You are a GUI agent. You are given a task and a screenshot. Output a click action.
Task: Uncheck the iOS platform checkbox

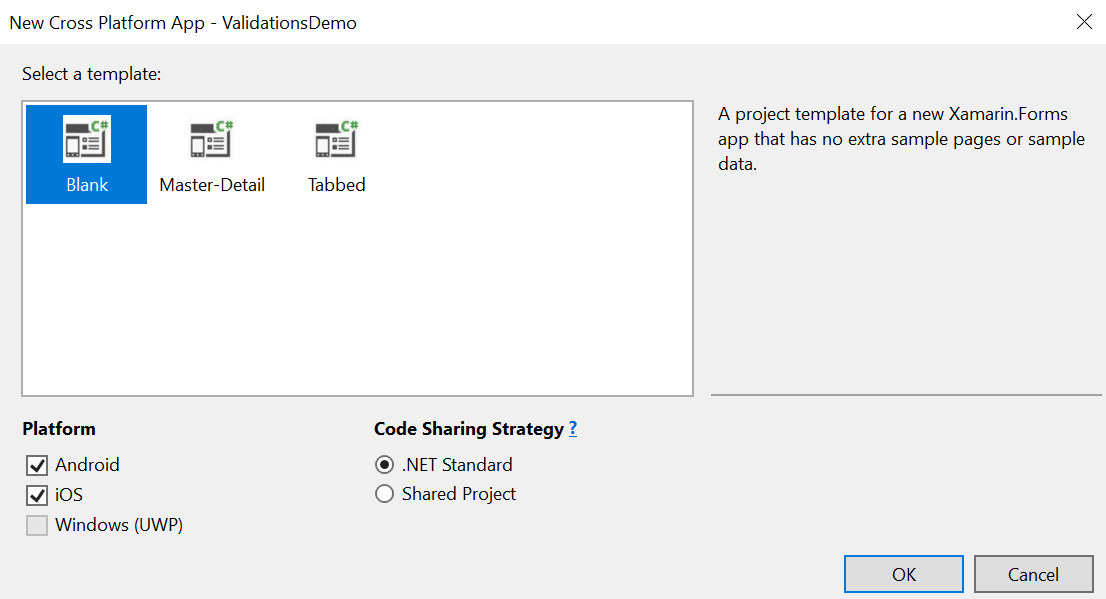(37, 495)
